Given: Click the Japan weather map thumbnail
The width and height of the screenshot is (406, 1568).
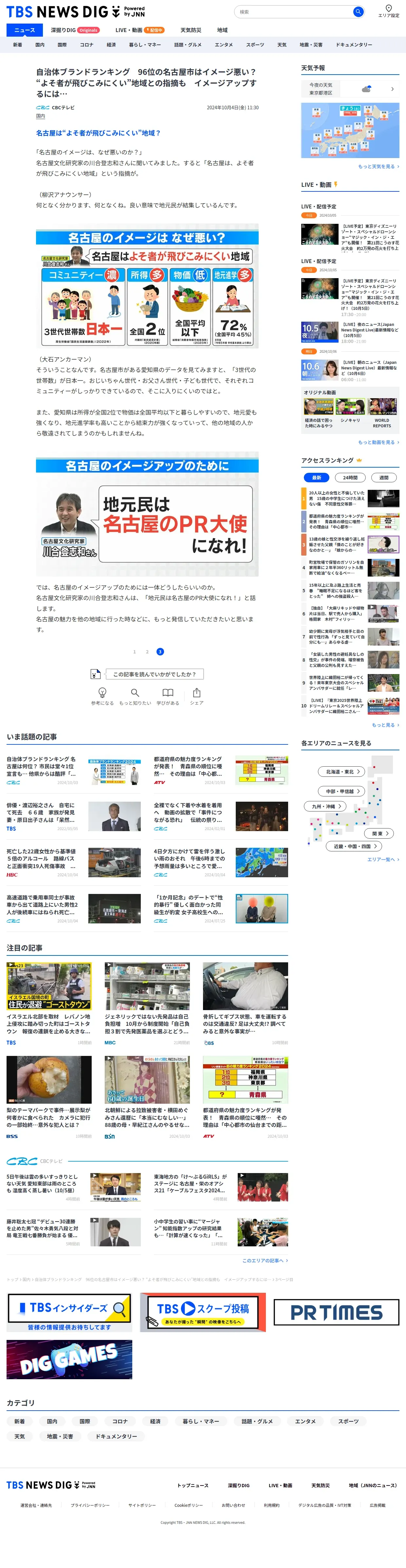Looking at the screenshot, I should (x=350, y=130).
